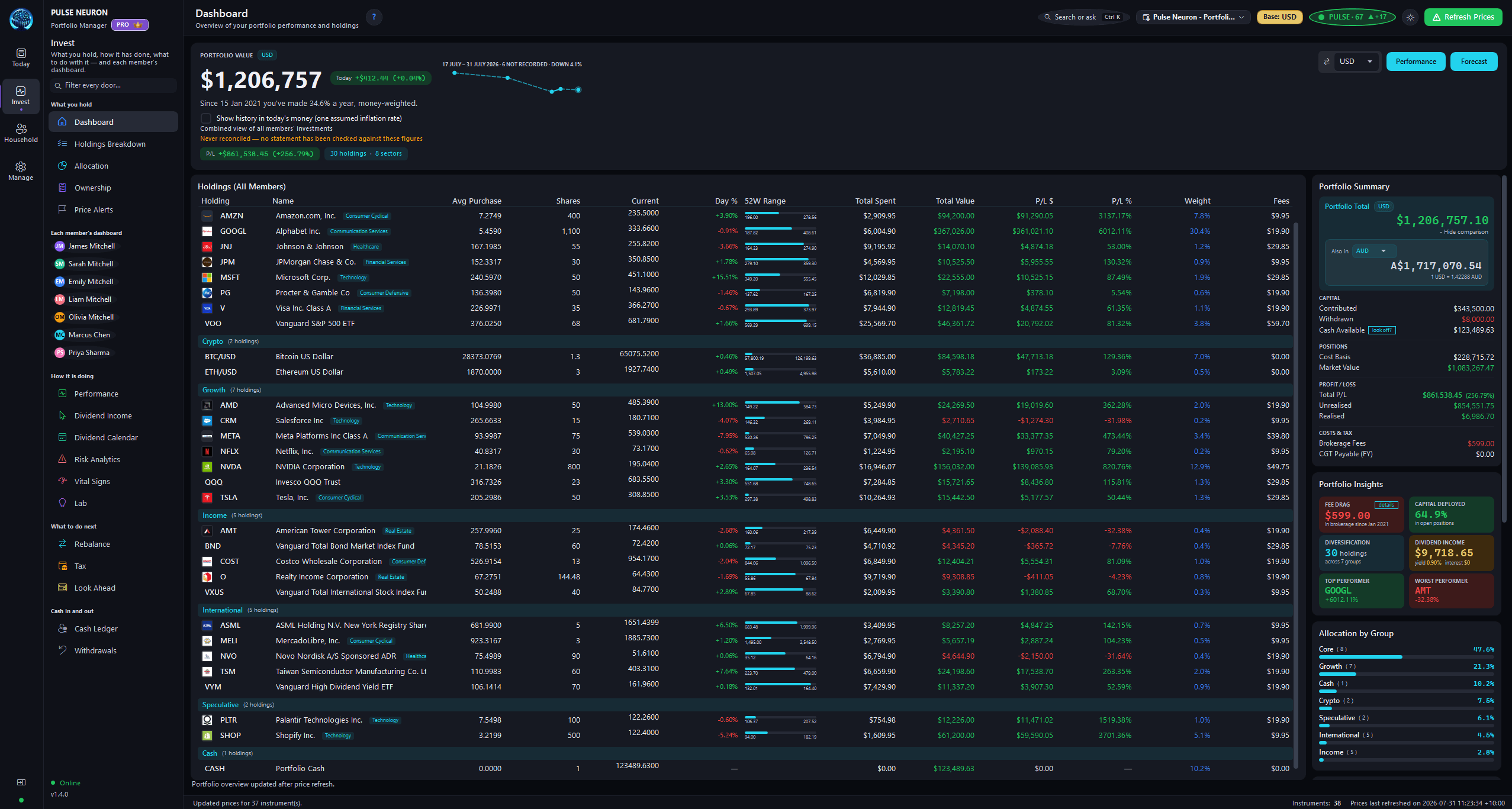Click the NVDA ticker logo

click(207, 467)
